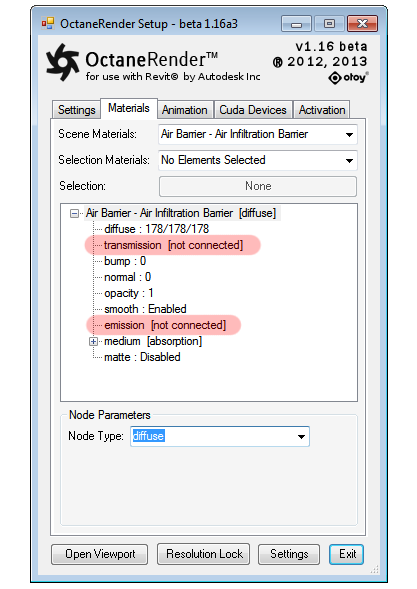The width and height of the screenshot is (417, 589).
Task: Select the bump : 0 row
Action: (x=125, y=261)
